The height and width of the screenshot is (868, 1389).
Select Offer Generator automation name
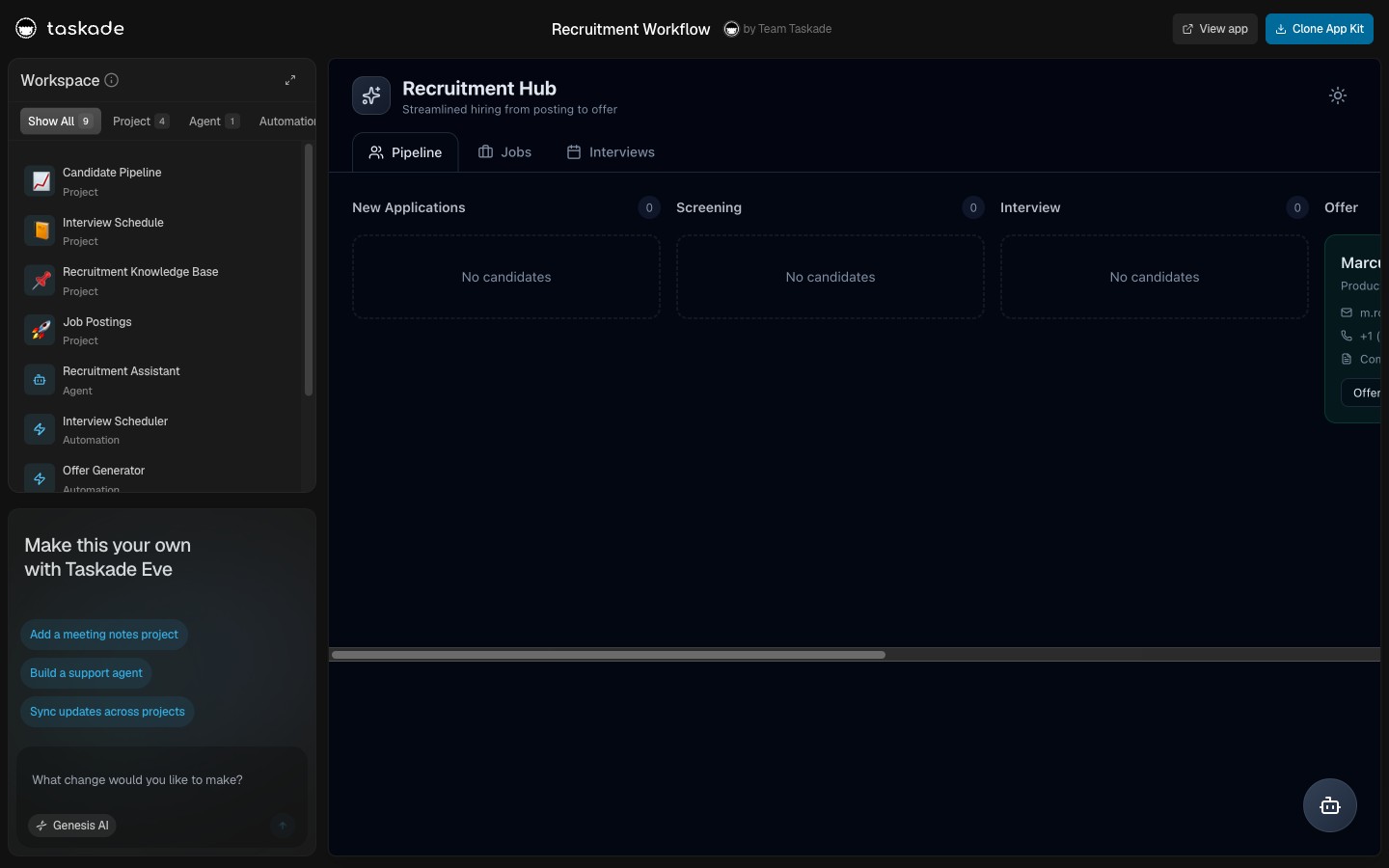[103, 471]
